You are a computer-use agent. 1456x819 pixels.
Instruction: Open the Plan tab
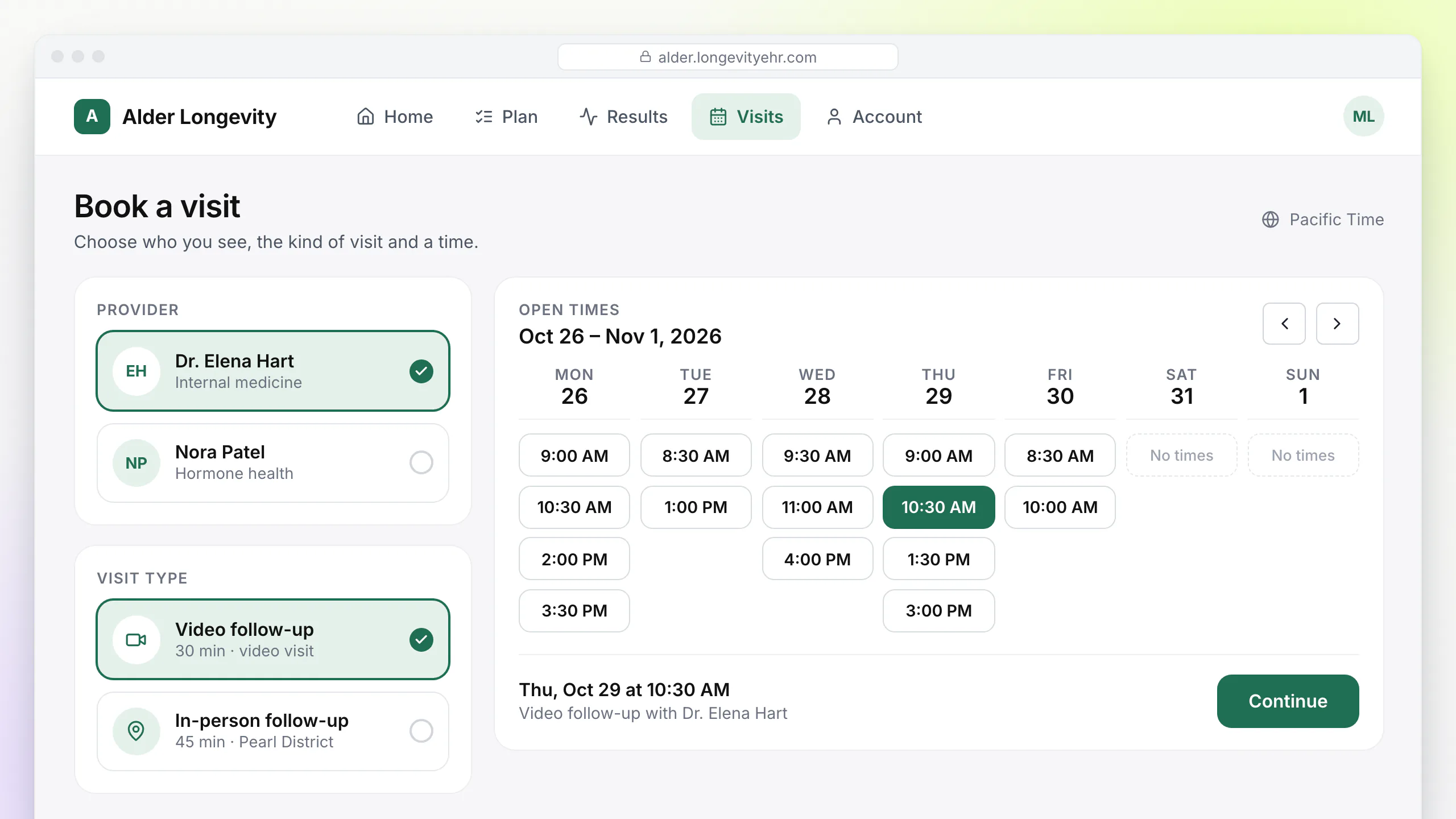506,117
